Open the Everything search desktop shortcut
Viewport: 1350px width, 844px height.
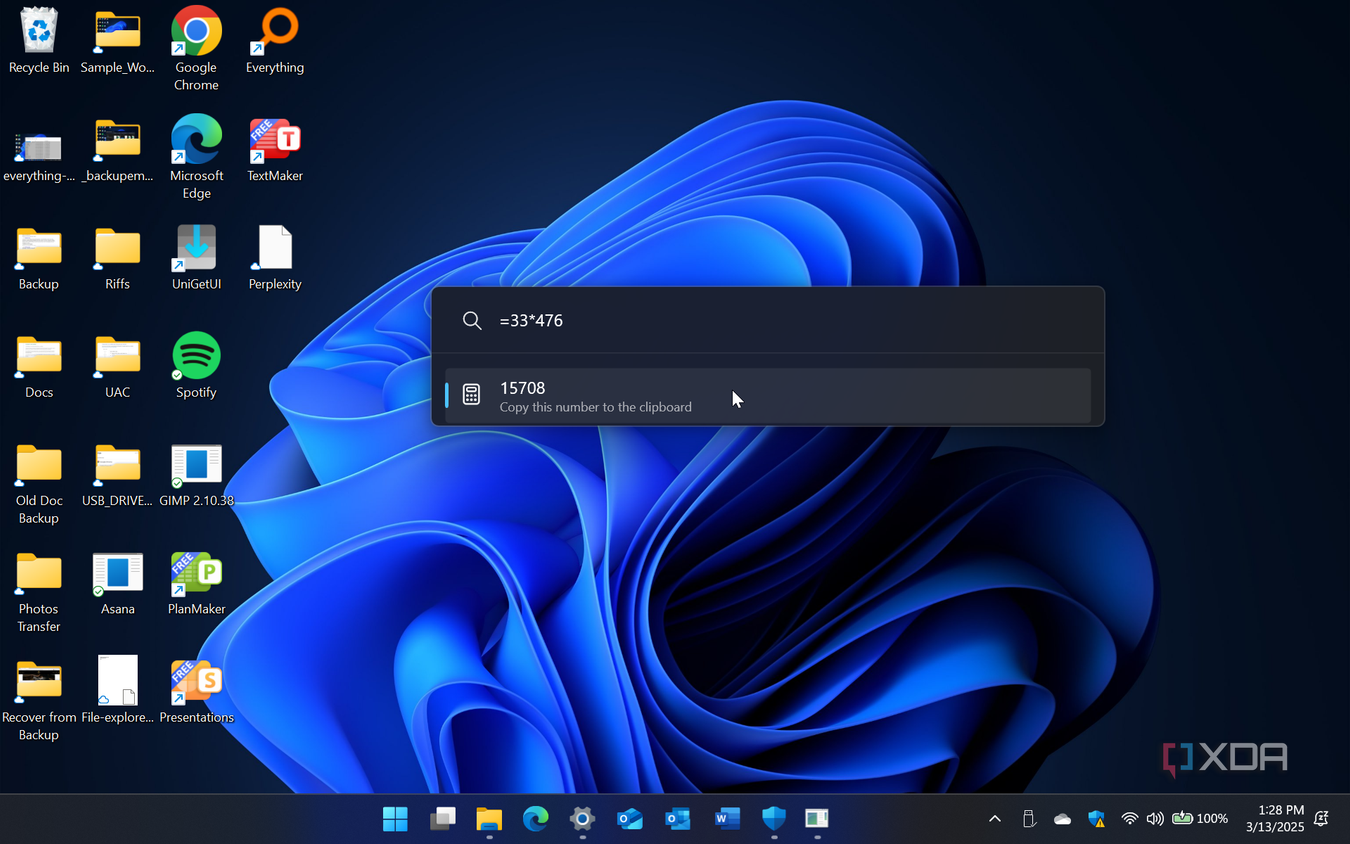point(275,41)
